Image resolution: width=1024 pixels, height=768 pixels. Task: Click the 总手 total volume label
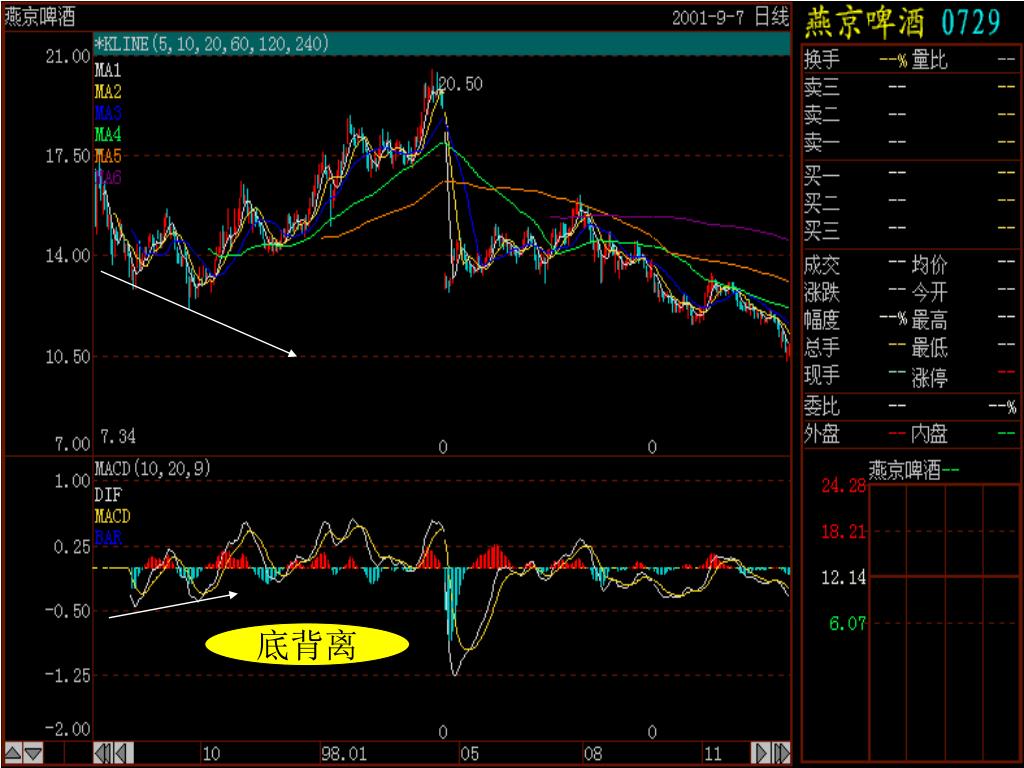point(822,347)
